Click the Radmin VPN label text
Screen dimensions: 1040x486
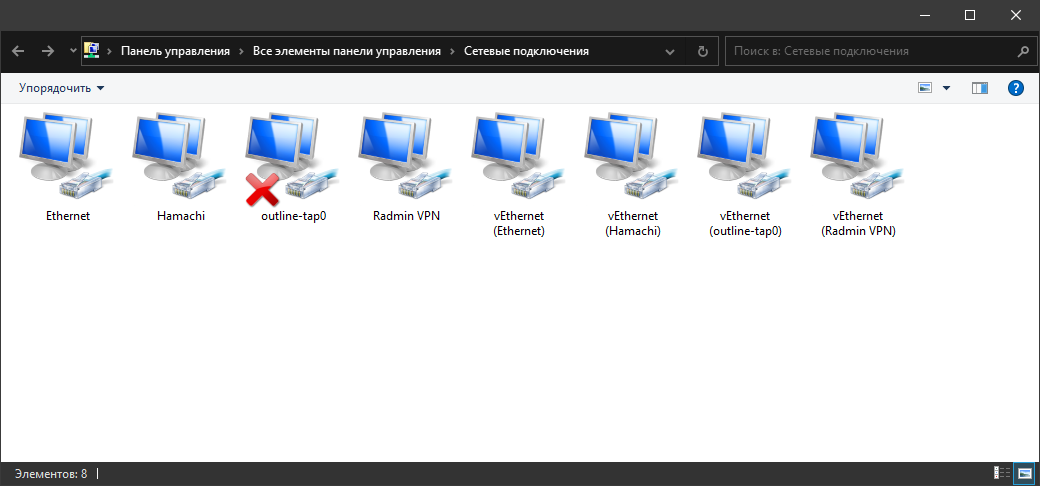pos(407,216)
